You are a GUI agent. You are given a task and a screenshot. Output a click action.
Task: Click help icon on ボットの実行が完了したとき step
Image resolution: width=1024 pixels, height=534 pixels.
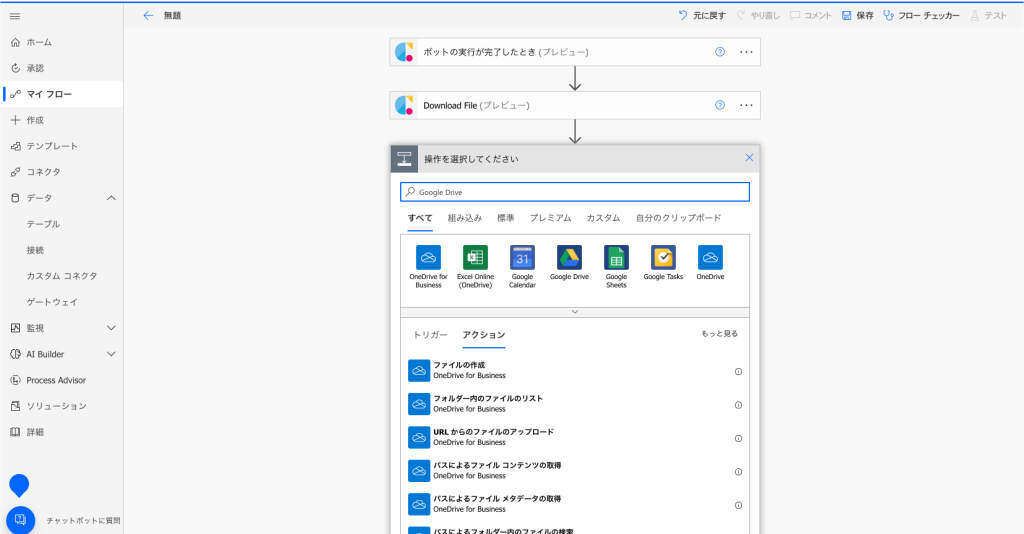tap(720, 52)
